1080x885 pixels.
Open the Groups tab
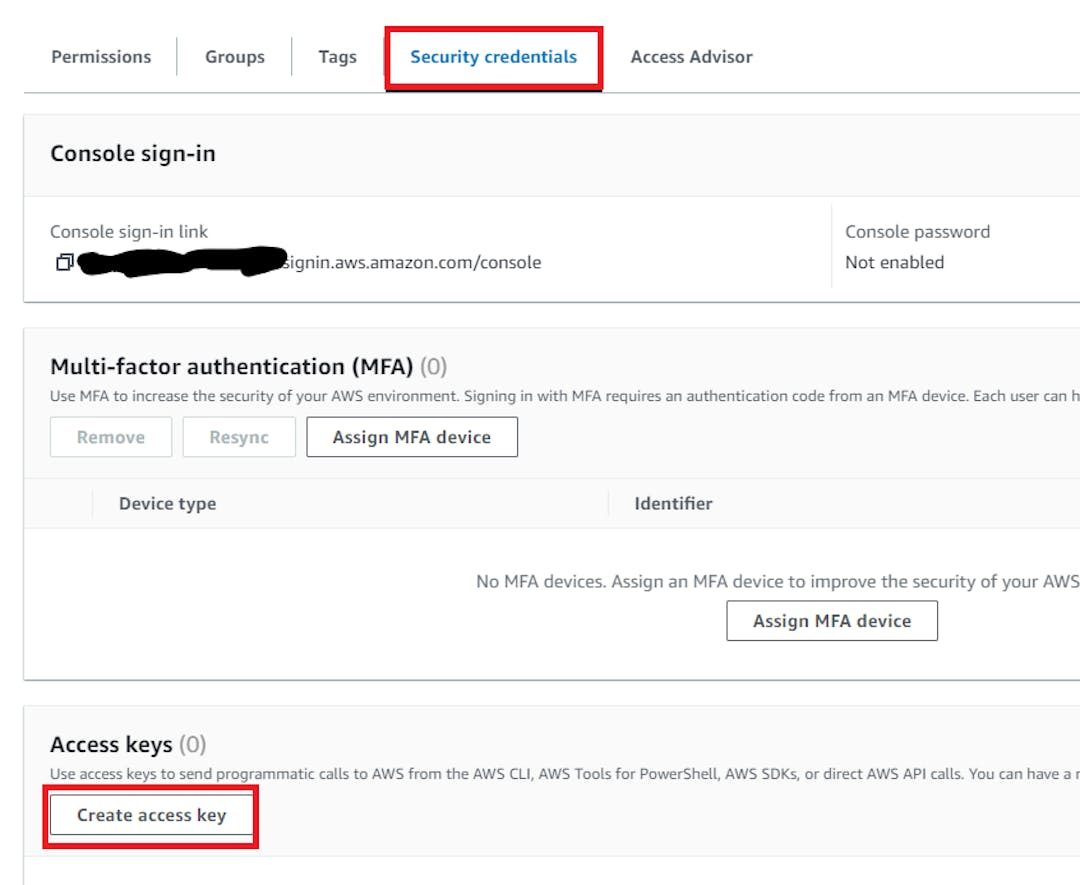click(235, 57)
